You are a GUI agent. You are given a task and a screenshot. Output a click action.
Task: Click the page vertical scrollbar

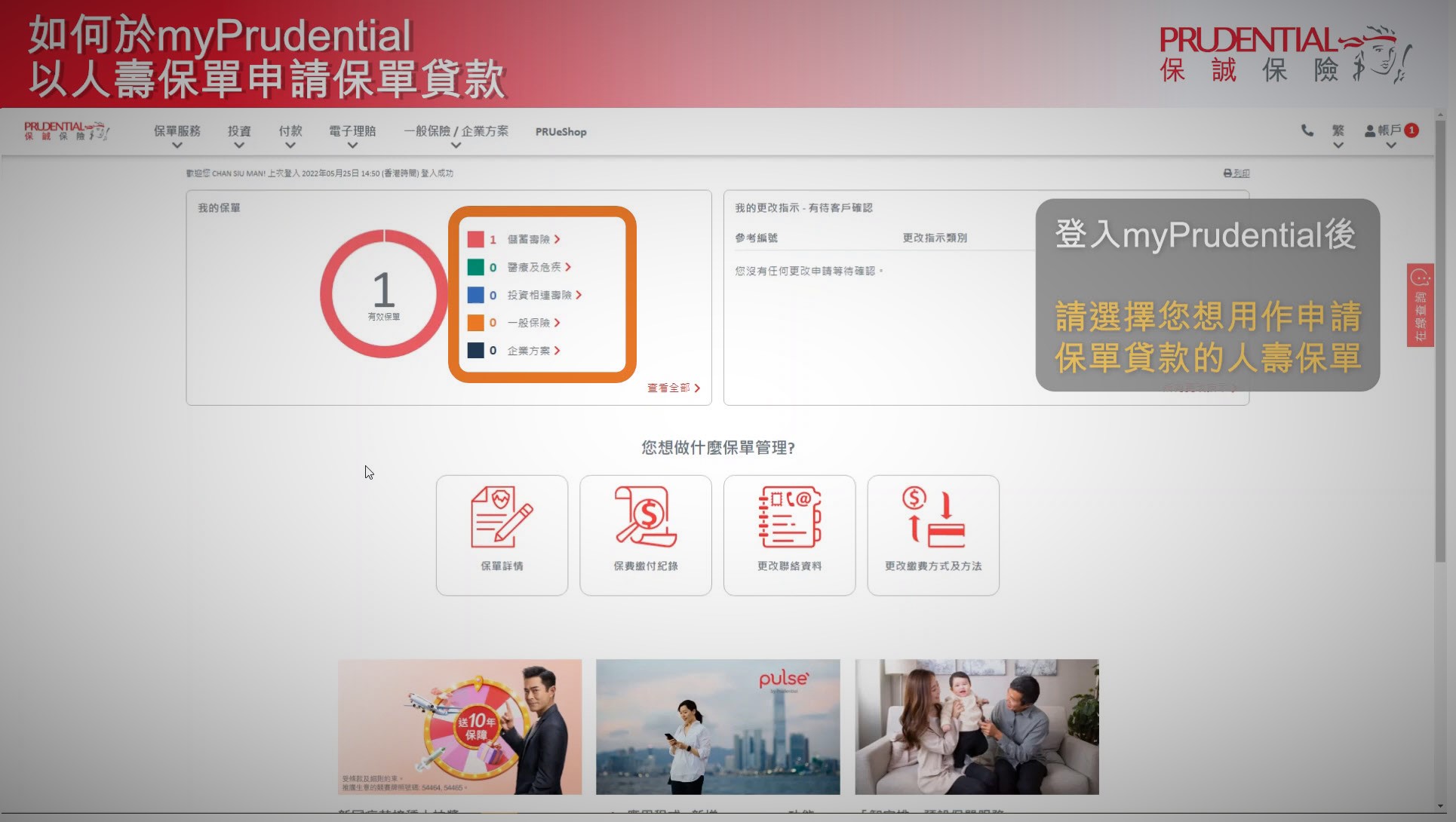click(1440, 341)
